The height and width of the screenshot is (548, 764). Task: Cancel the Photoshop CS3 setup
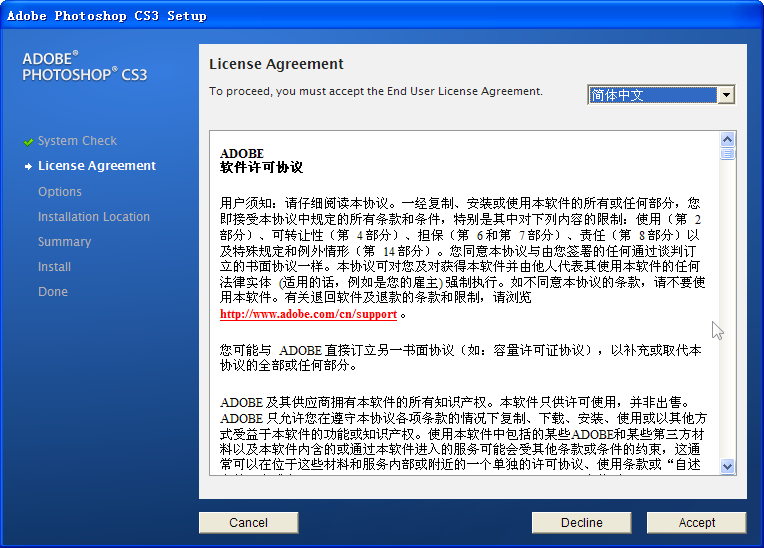[248, 523]
